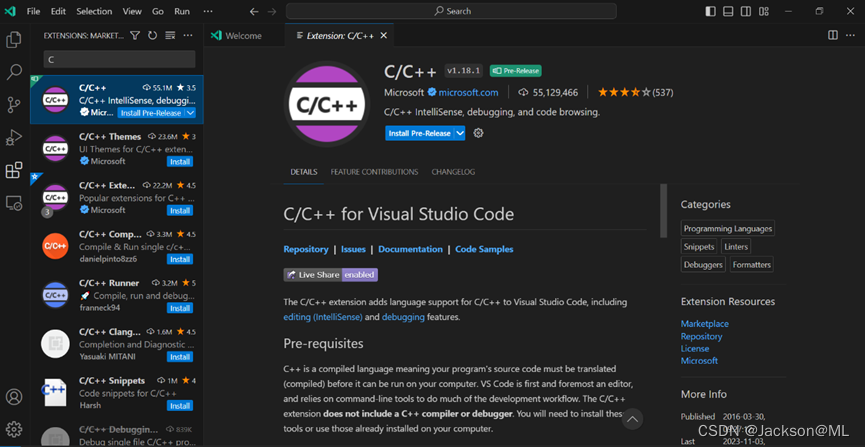Go forward with the right arrow
Image resolution: width=865 pixels, height=447 pixels.
click(x=270, y=11)
